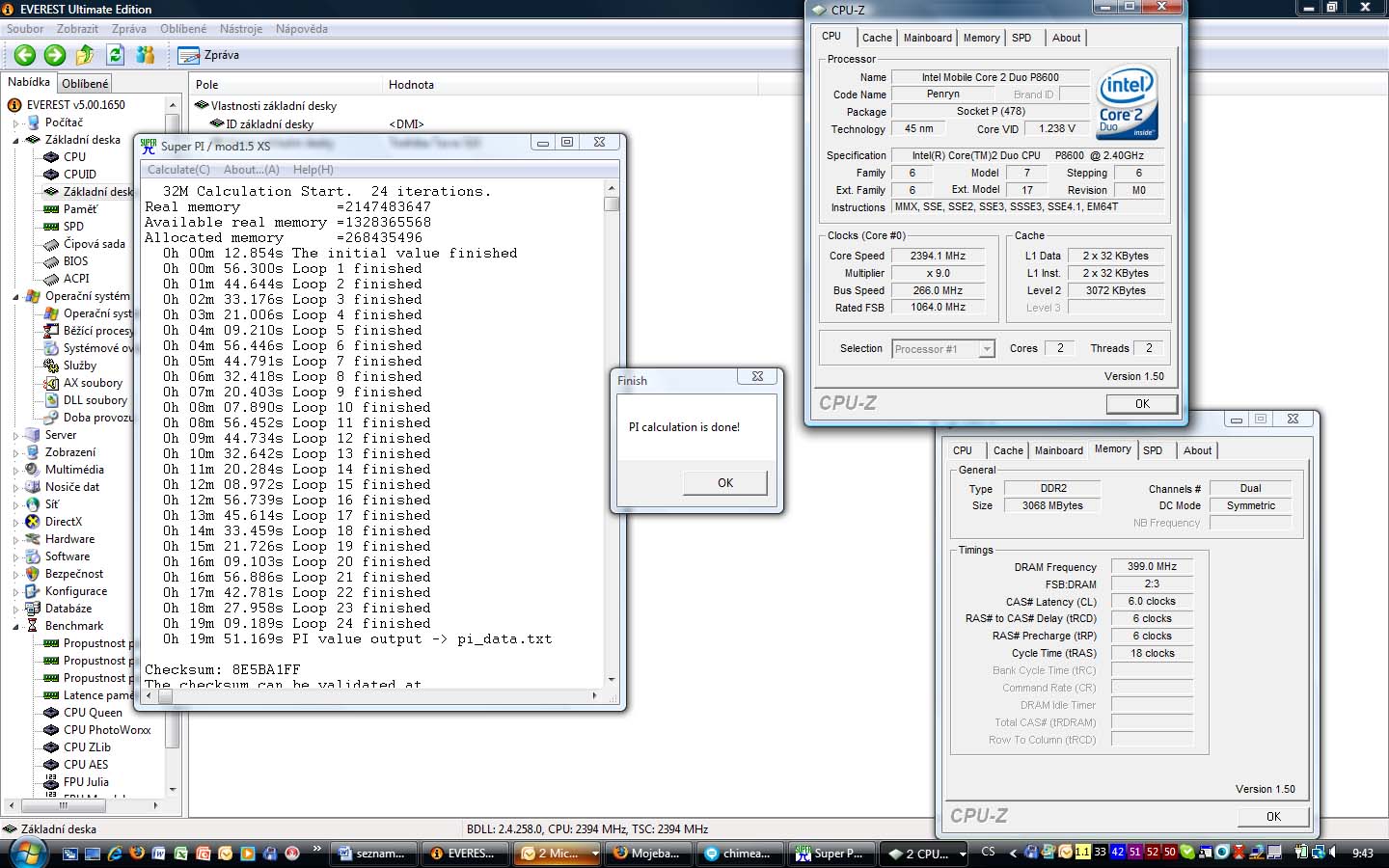Click the Intel Core 2 Duo logo
Image resolution: width=1389 pixels, height=868 pixels.
1127,102
